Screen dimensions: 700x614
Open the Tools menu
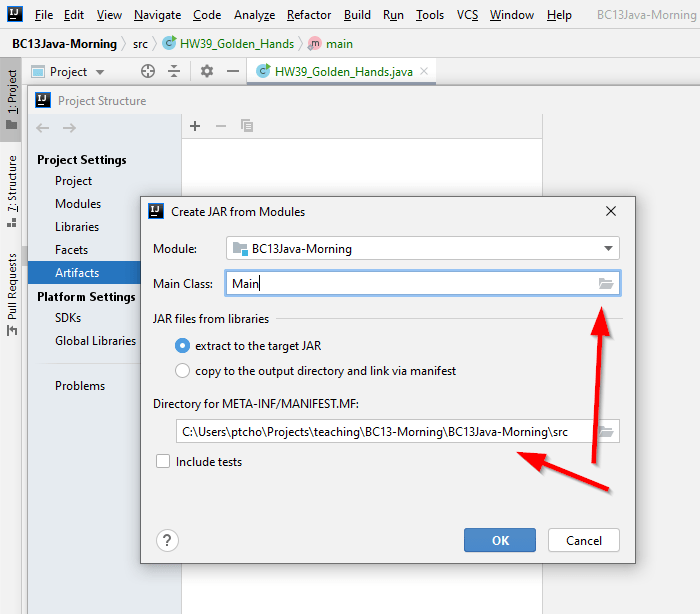(x=430, y=15)
